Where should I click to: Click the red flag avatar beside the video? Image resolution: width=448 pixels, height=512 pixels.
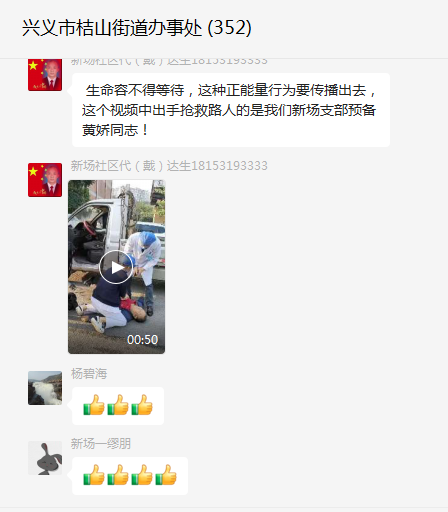click(x=45, y=180)
